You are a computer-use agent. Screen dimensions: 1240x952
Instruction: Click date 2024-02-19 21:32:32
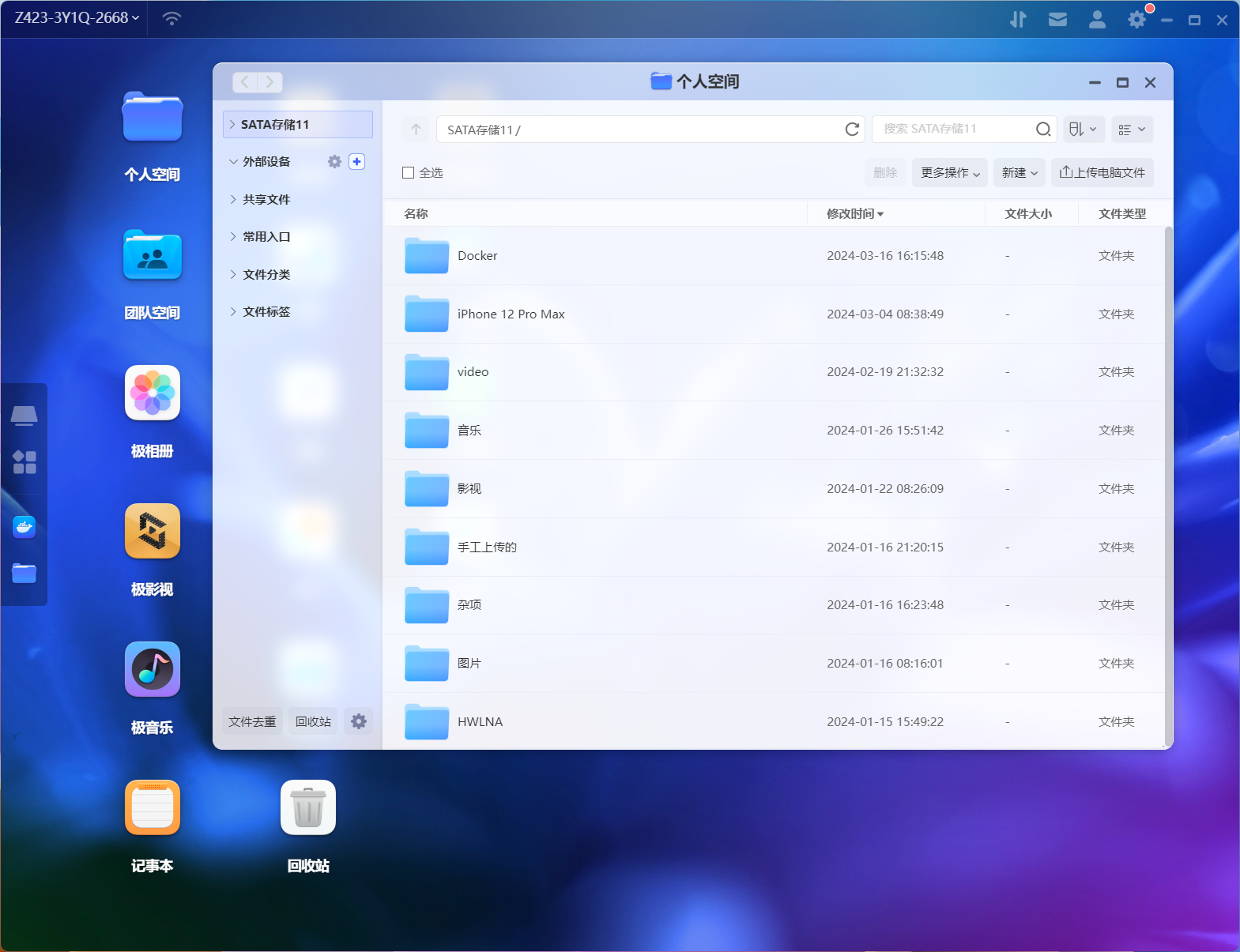tap(885, 372)
